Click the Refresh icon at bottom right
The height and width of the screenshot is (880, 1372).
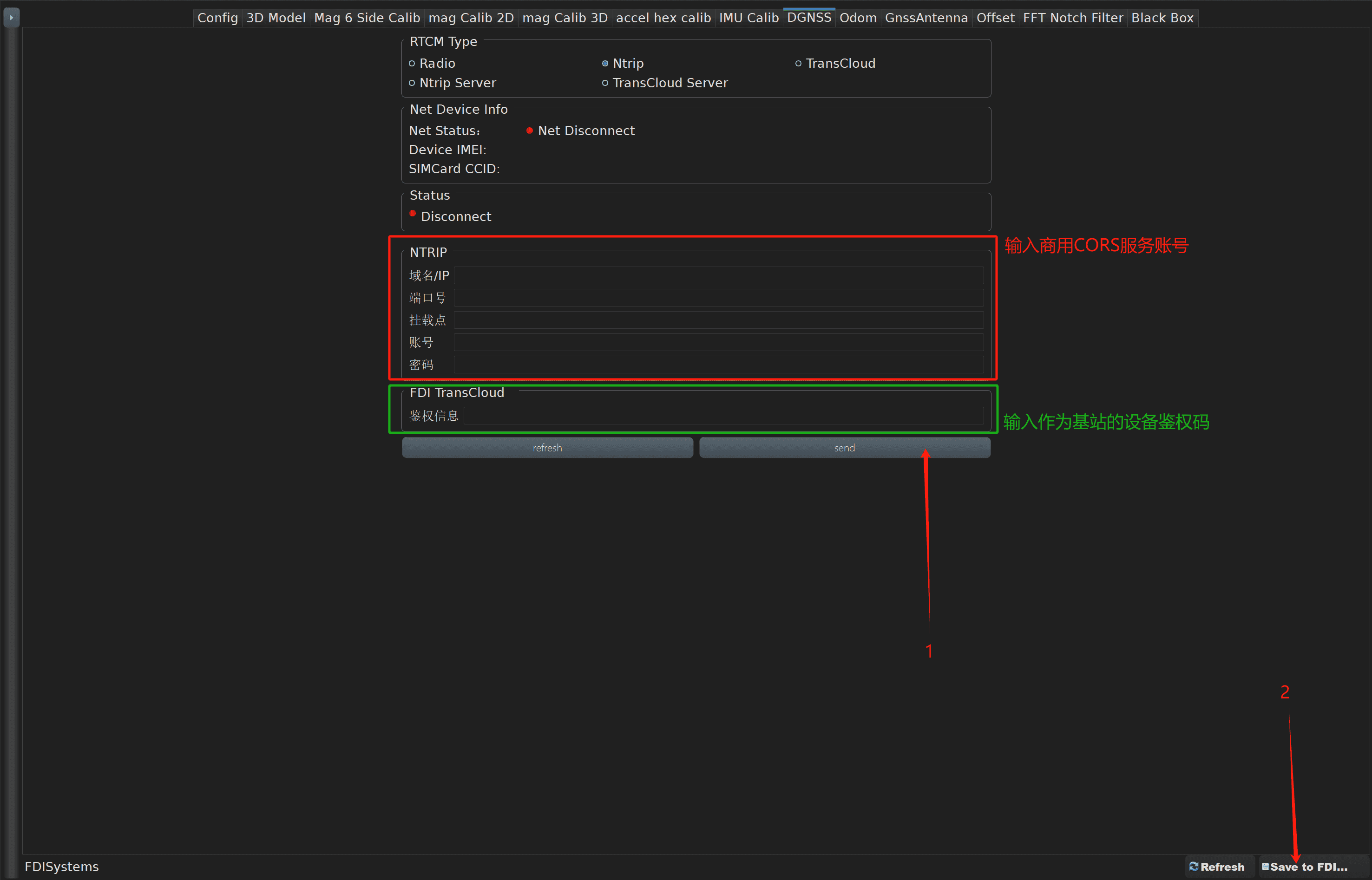[1194, 866]
